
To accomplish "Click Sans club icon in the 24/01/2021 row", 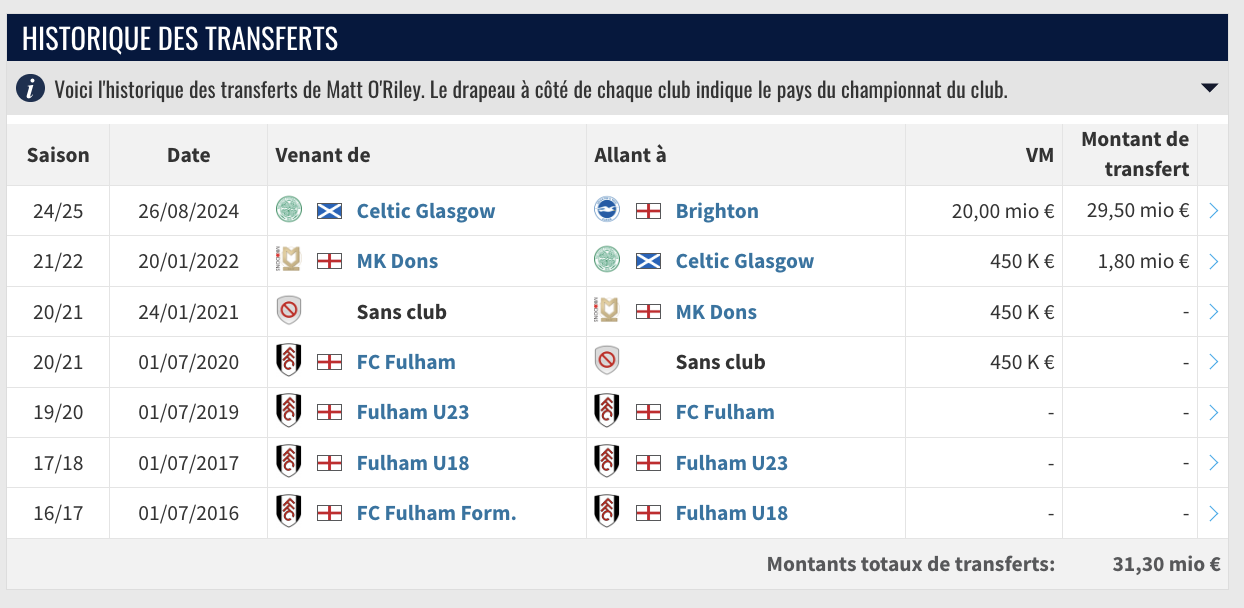I will point(288,311).
